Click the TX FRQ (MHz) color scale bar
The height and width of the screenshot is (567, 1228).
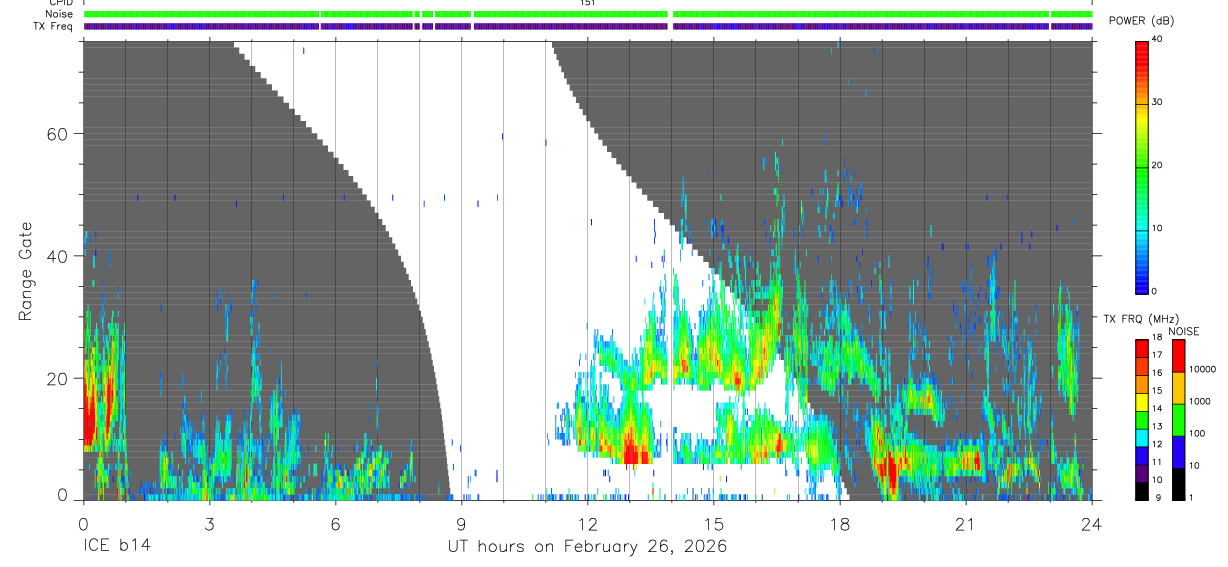coord(1141,419)
